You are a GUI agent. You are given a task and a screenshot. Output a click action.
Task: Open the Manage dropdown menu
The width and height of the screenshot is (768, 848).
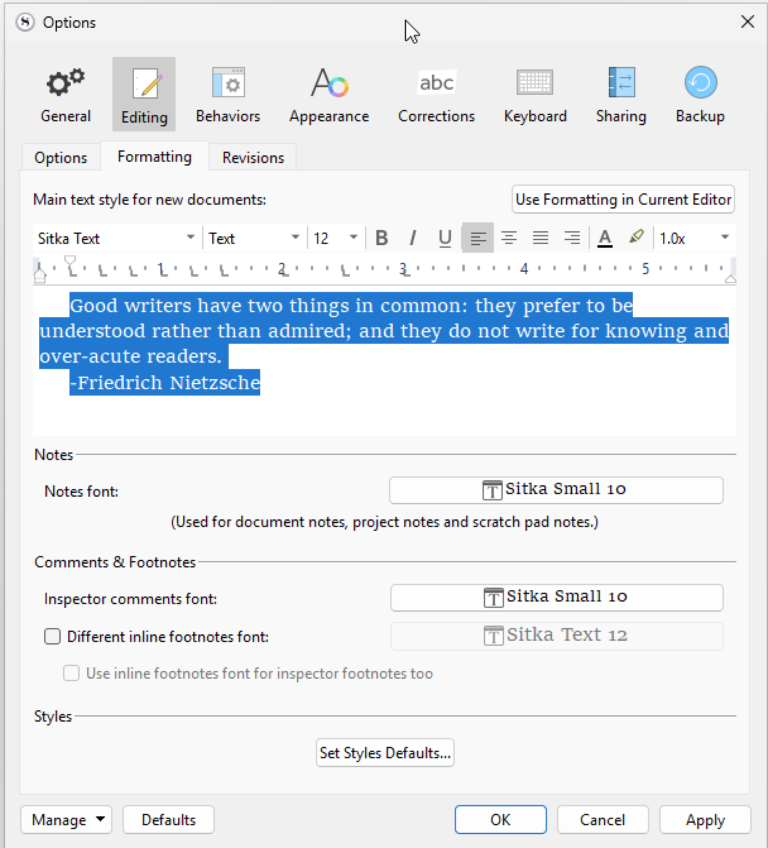tap(66, 820)
